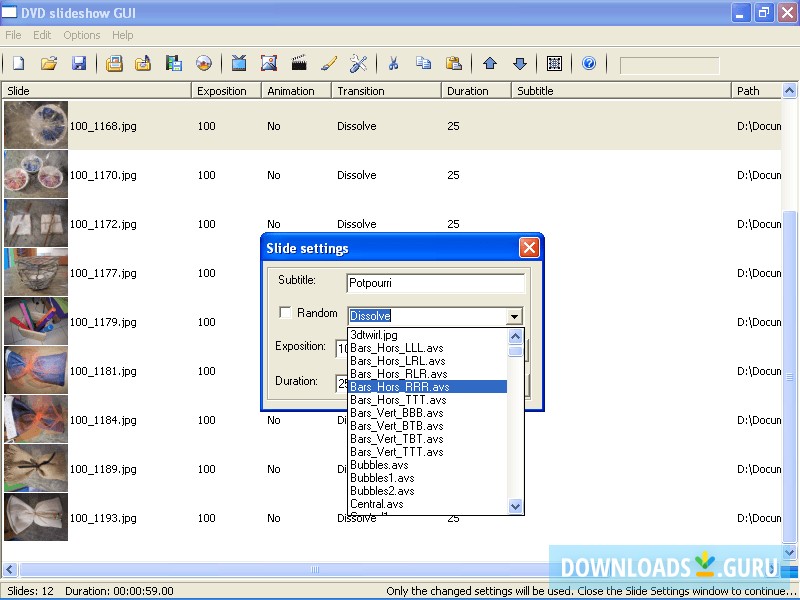Collapse the Dissolve transition dropdown arrow
Screen dimensions: 800x600
(514, 316)
